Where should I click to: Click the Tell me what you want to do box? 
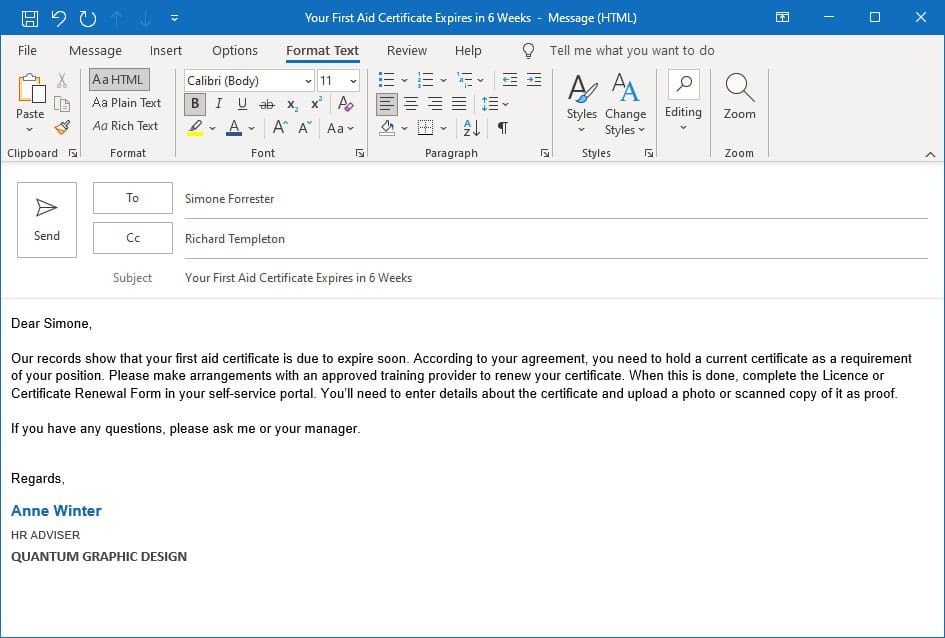632,51
